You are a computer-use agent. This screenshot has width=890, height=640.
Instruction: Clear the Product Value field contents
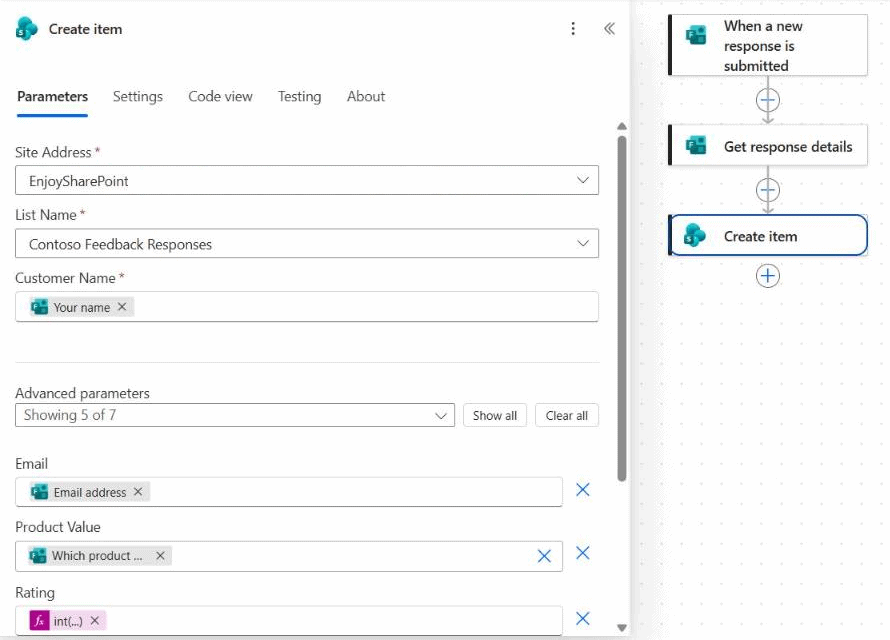[544, 556]
